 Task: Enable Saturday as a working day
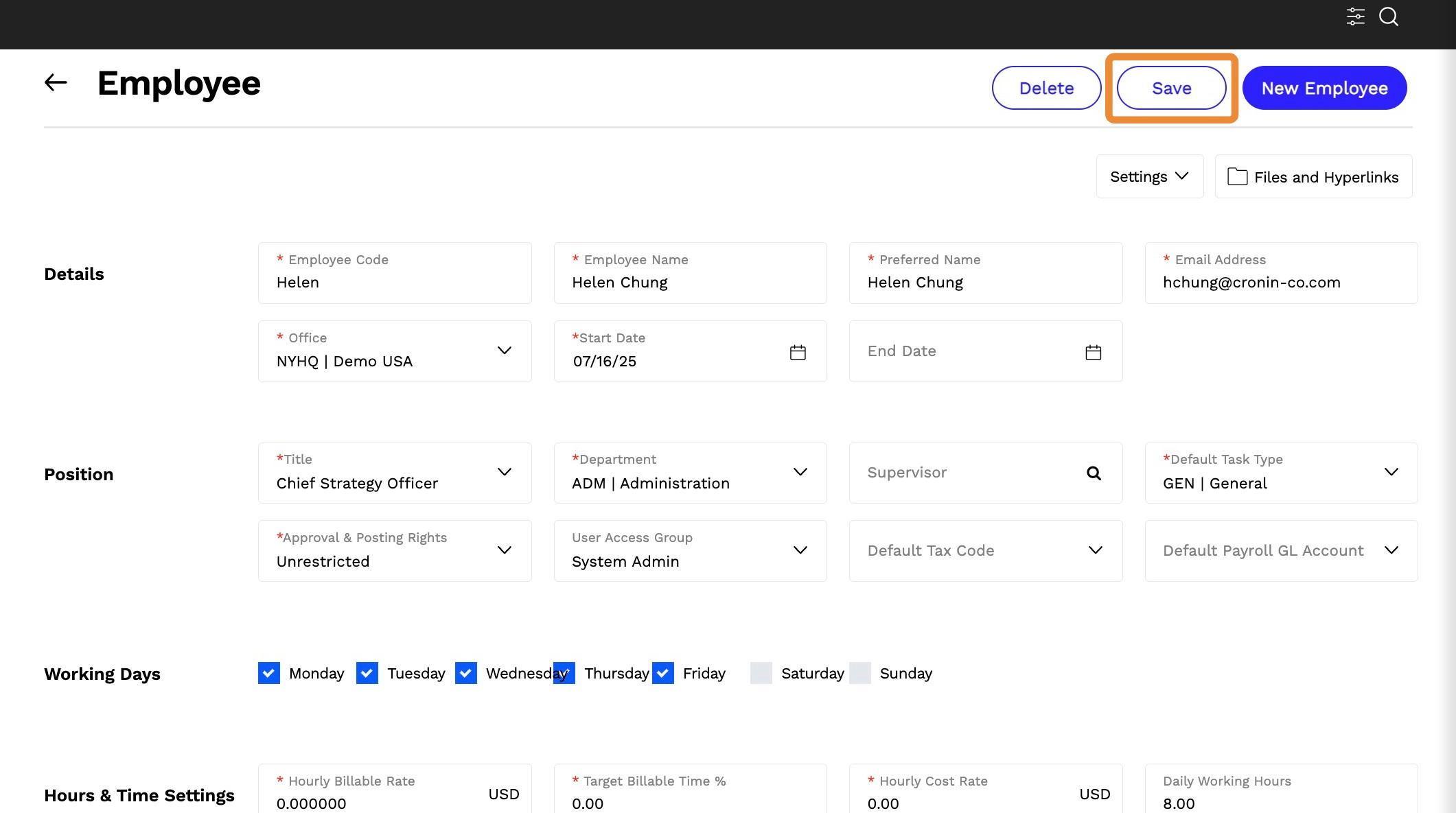[761, 673]
